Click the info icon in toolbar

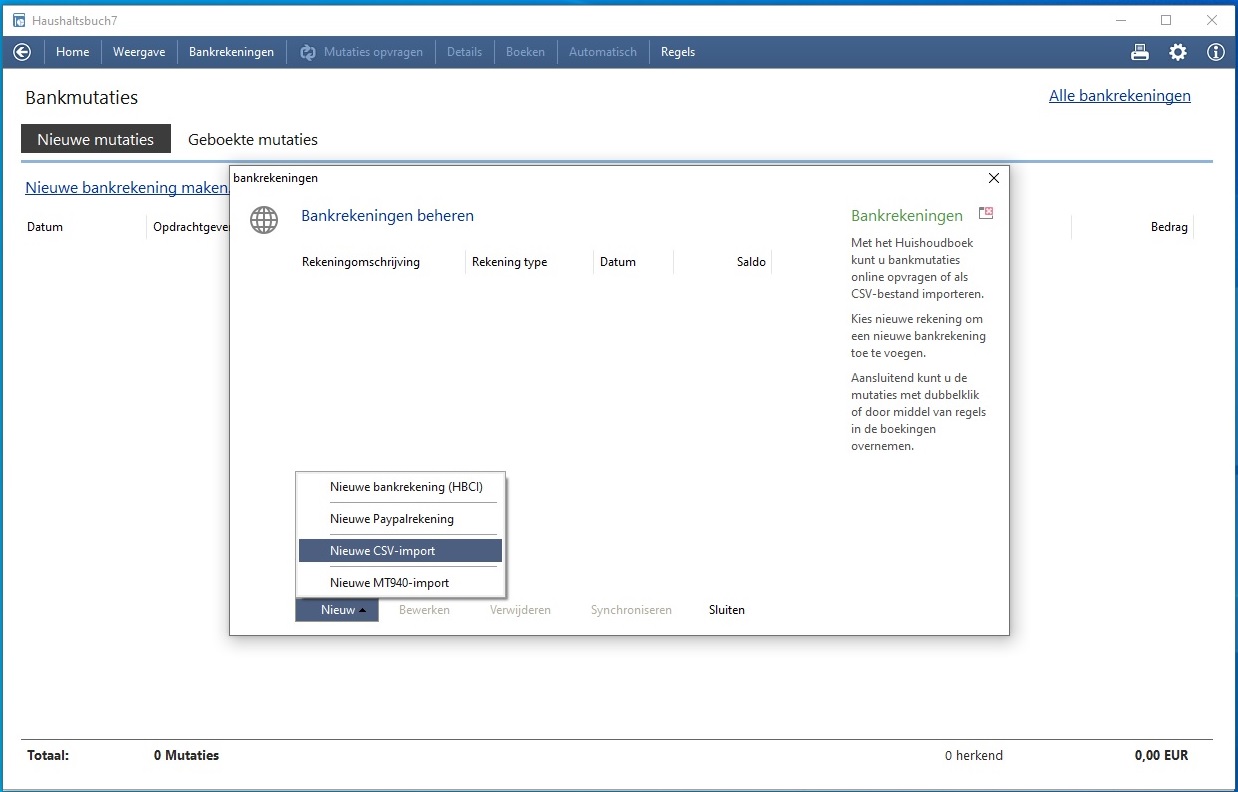point(1216,52)
